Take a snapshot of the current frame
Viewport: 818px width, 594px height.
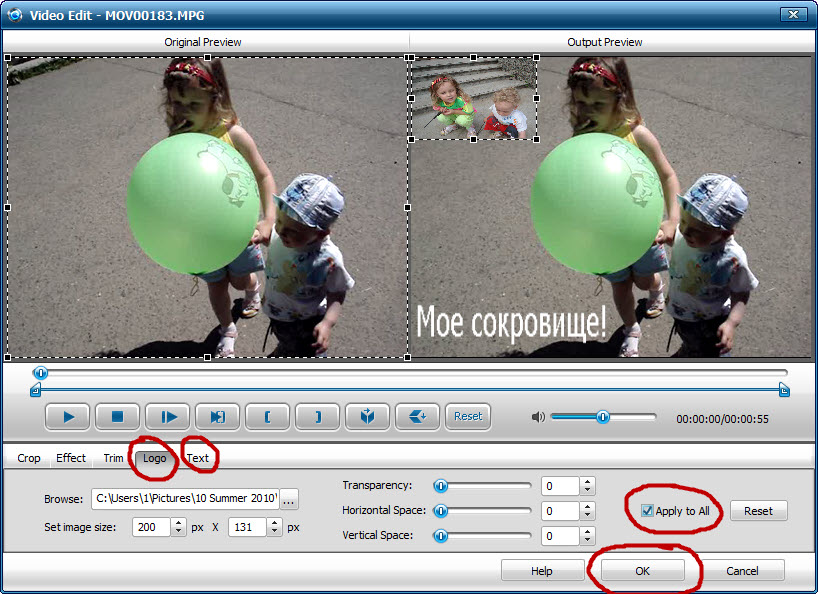367,417
